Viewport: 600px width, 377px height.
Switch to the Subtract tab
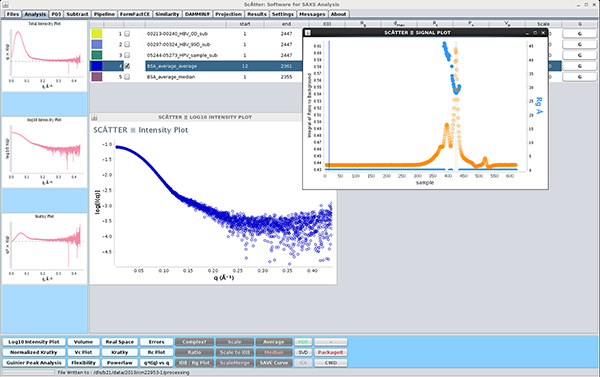pyautogui.click(x=77, y=14)
